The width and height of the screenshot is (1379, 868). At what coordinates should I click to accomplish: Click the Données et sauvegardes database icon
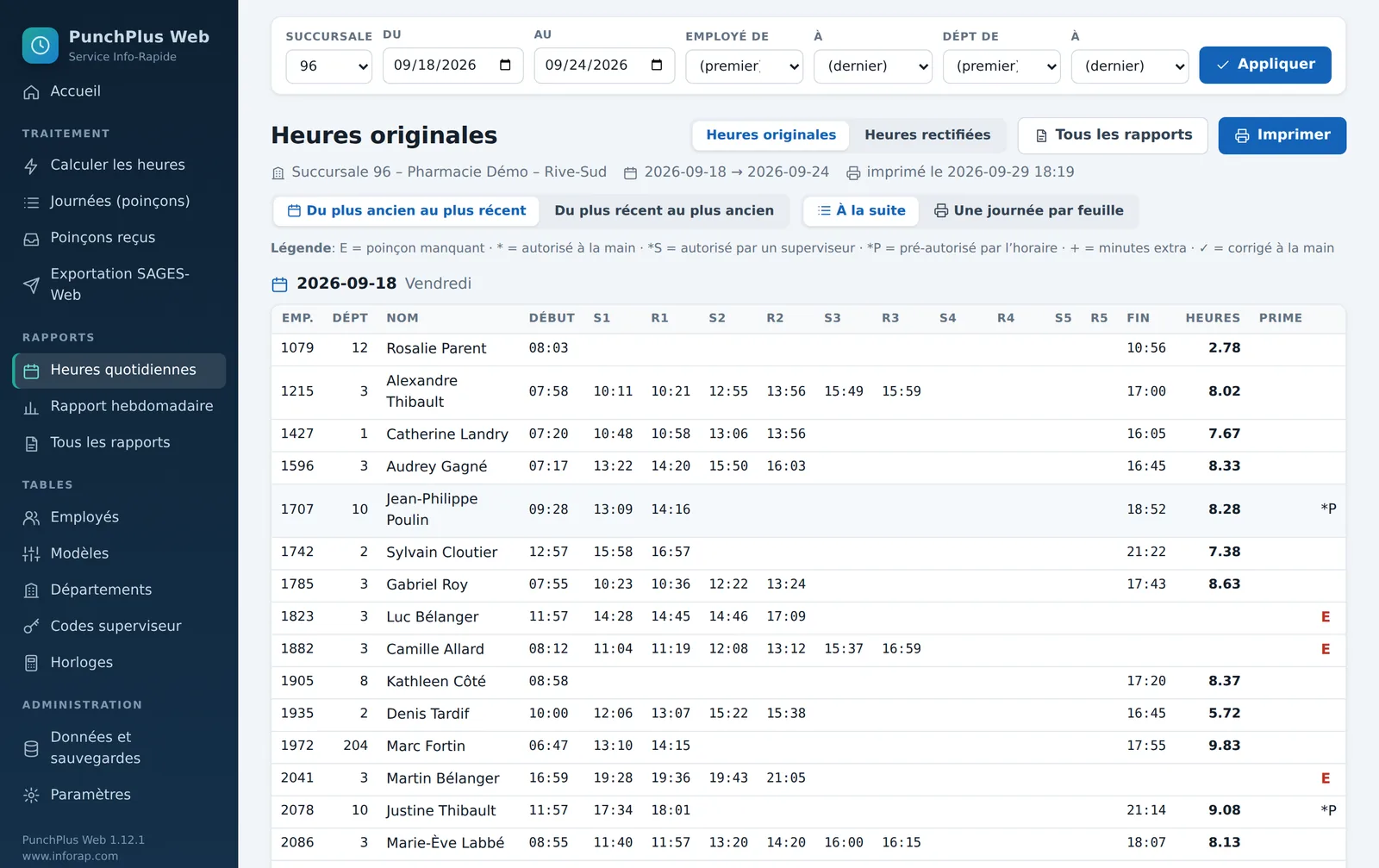pyautogui.click(x=31, y=749)
